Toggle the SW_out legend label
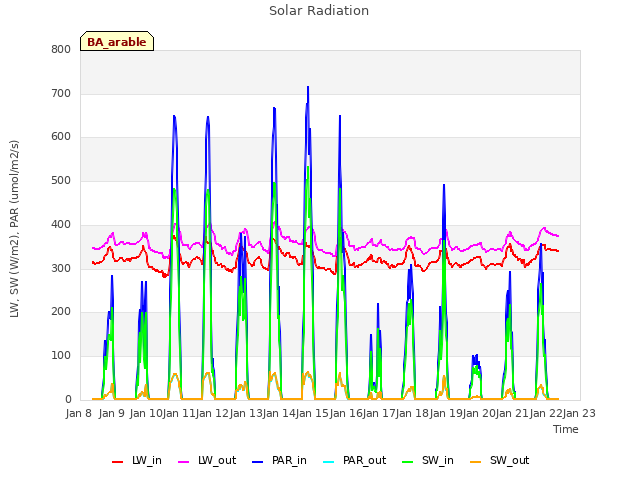Image resolution: width=640 pixels, height=480 pixels. [509, 460]
